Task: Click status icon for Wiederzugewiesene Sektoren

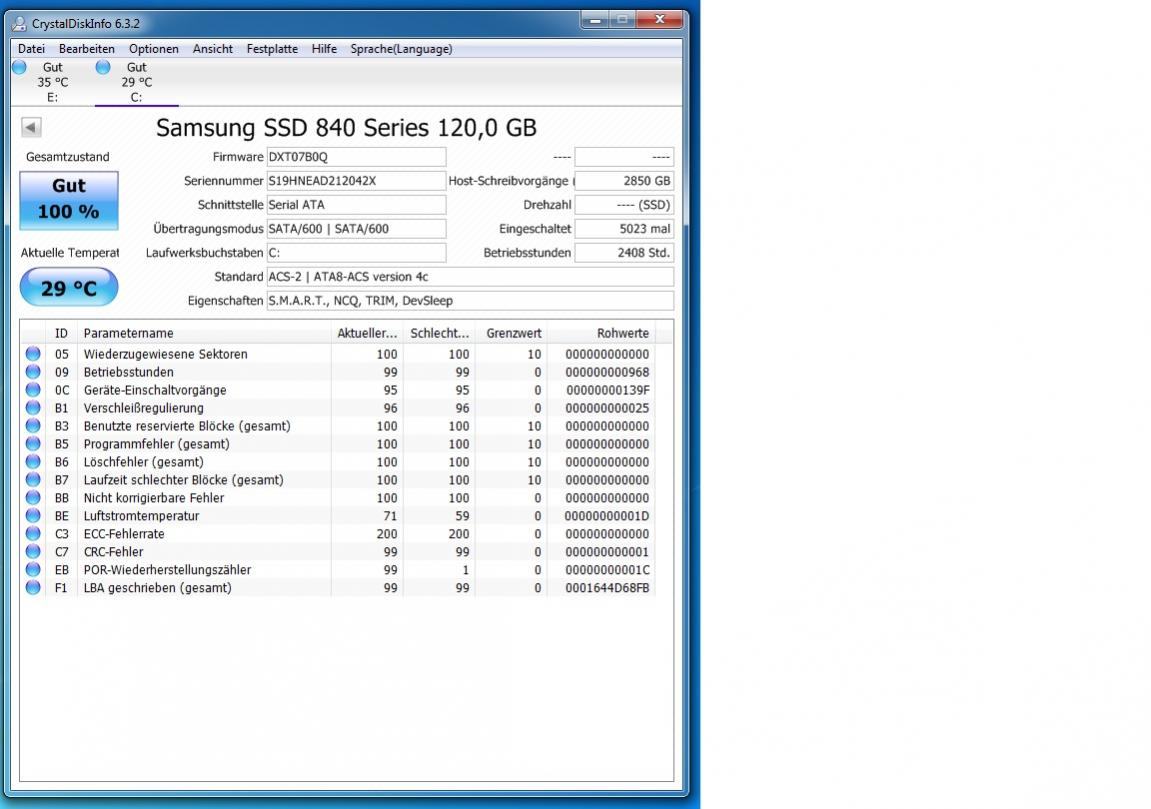Action: [33, 353]
